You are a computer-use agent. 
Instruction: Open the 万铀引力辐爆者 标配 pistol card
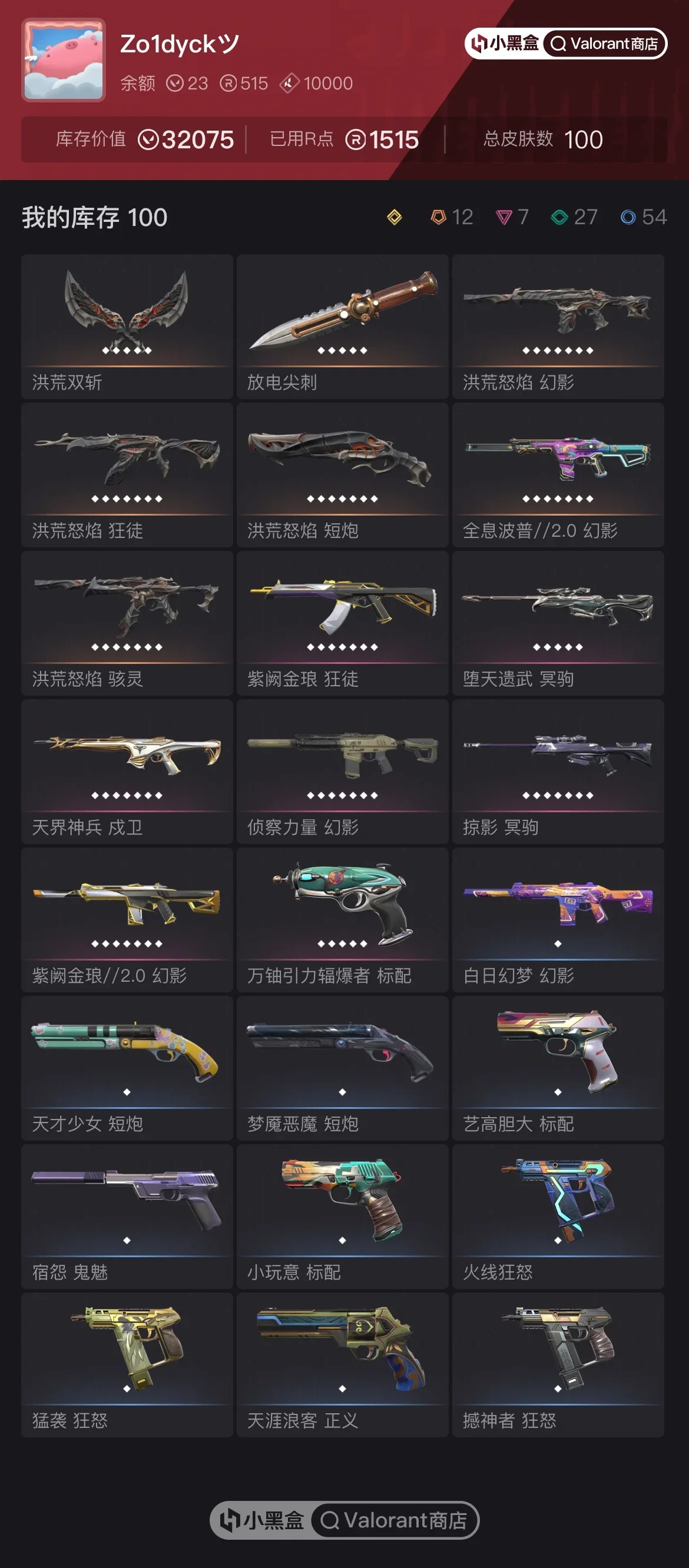coord(342,920)
